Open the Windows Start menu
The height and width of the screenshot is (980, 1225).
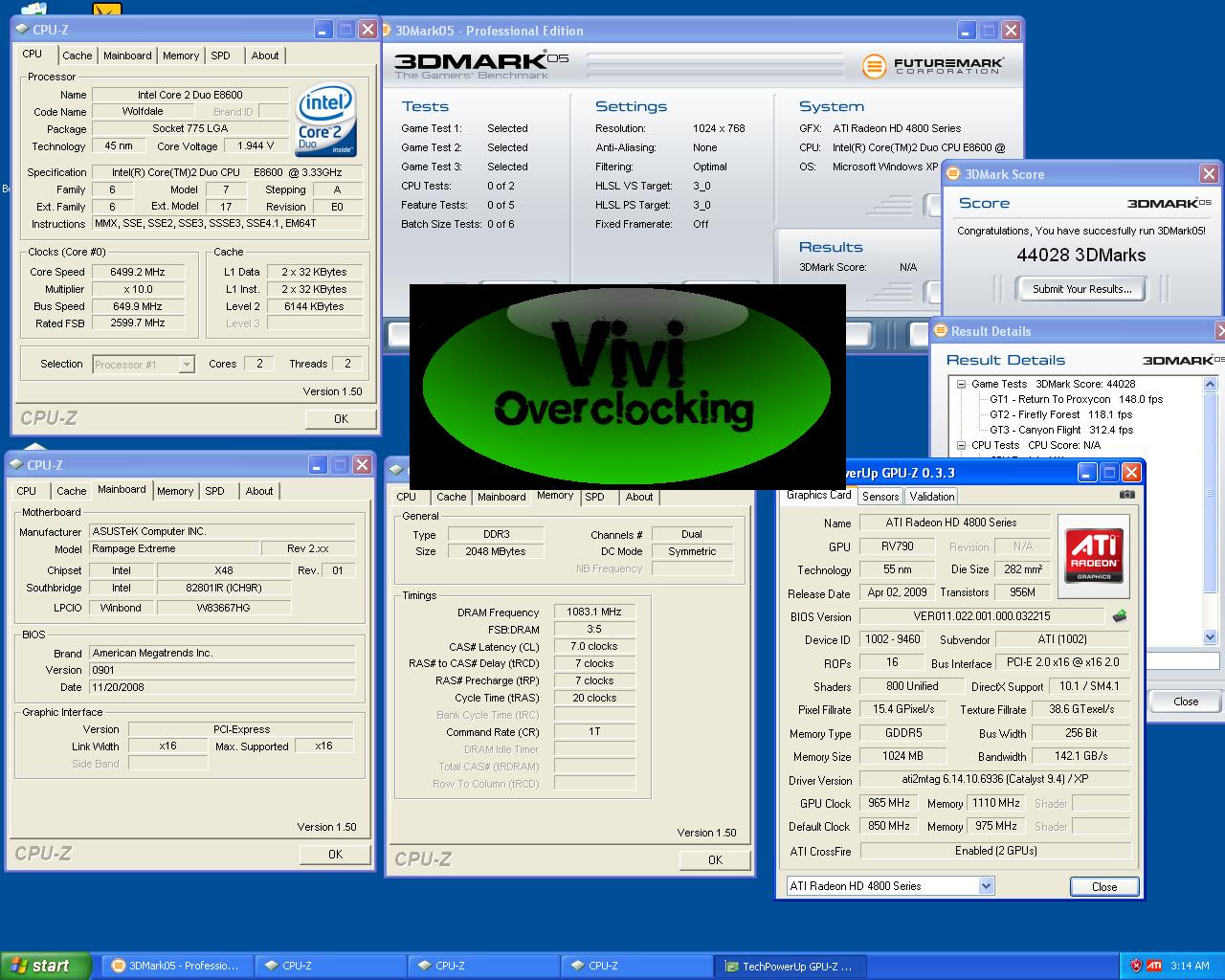[x=45, y=966]
